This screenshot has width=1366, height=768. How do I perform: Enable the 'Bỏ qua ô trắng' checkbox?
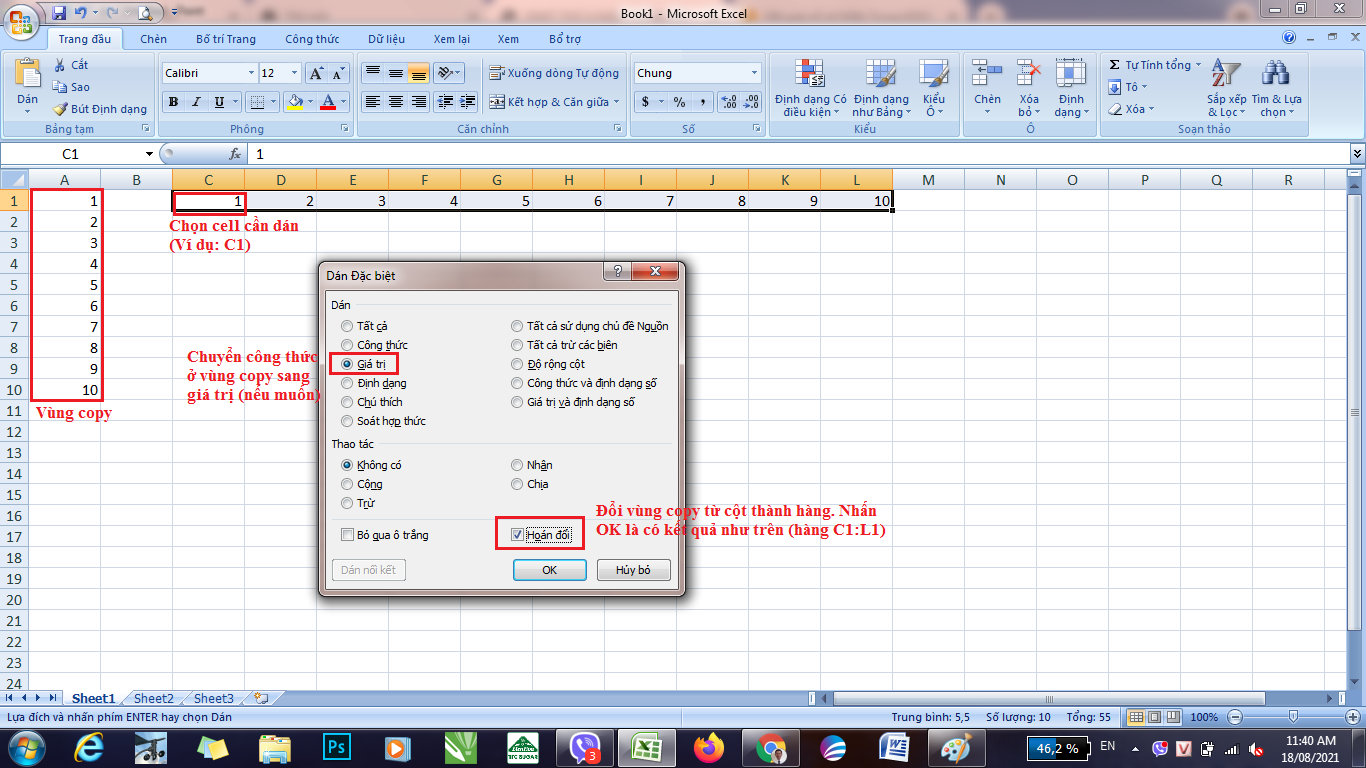(347, 535)
